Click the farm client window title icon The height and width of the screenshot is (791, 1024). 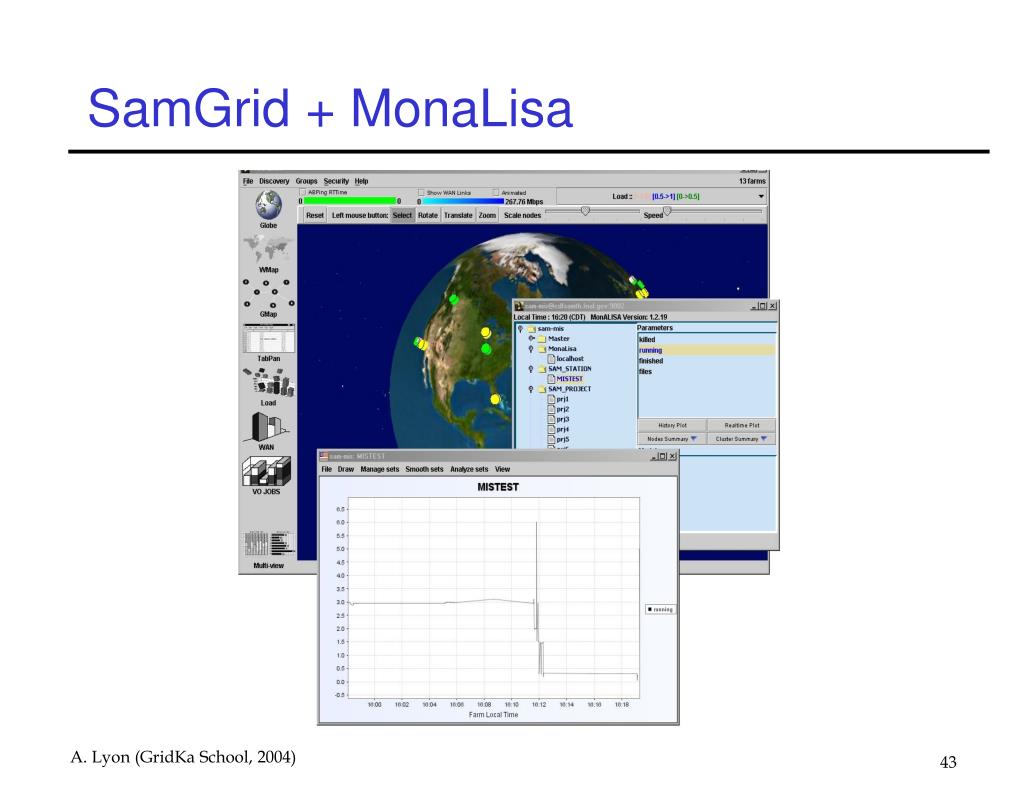(519, 306)
